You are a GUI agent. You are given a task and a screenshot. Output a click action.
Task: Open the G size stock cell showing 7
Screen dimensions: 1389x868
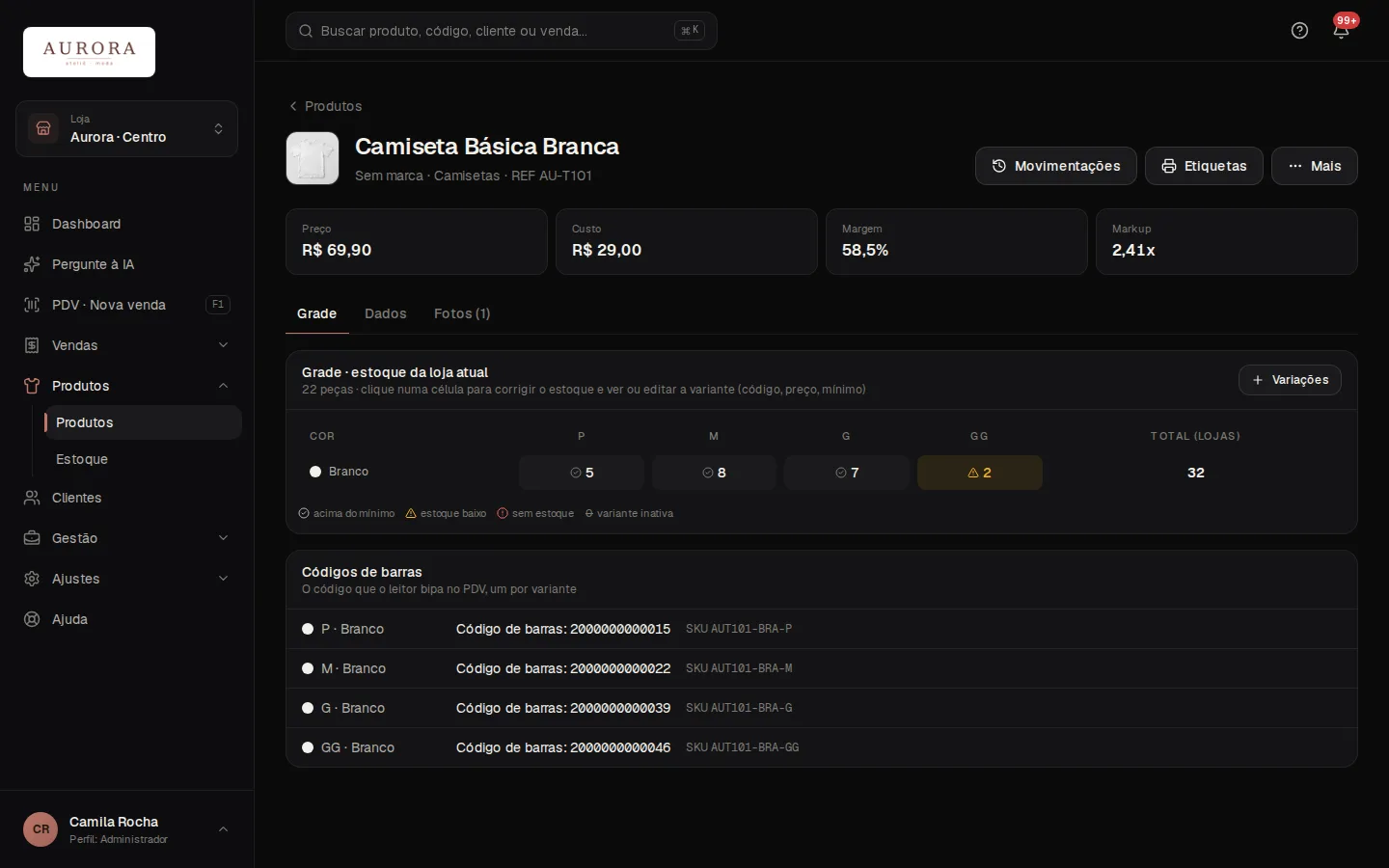point(846,473)
